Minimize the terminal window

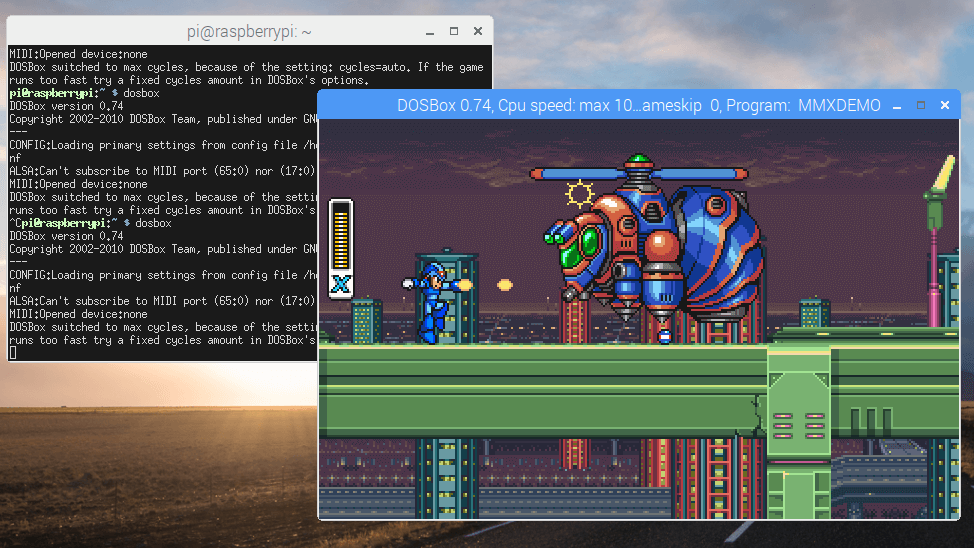point(428,31)
